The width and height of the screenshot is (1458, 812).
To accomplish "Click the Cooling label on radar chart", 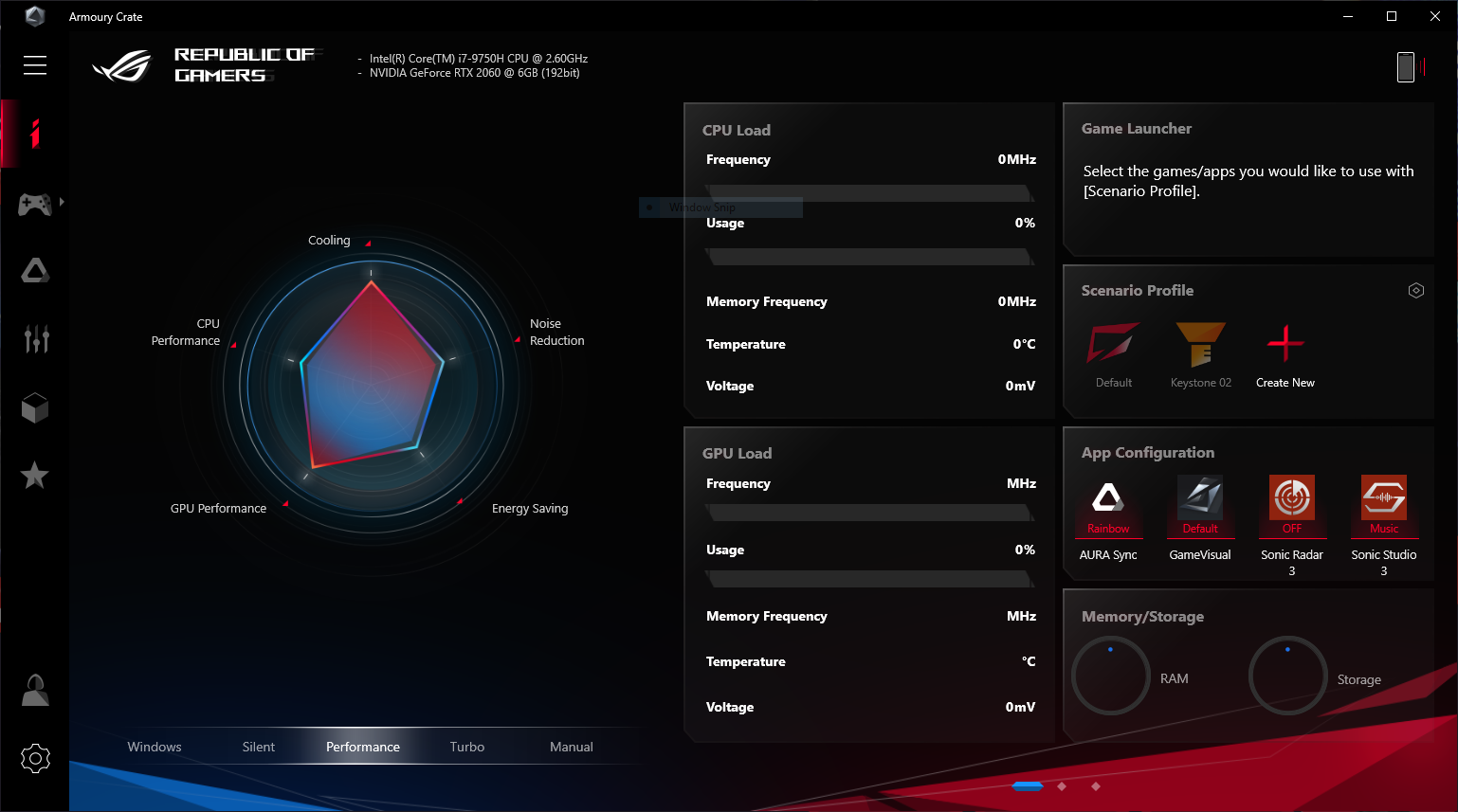I will 329,241.
